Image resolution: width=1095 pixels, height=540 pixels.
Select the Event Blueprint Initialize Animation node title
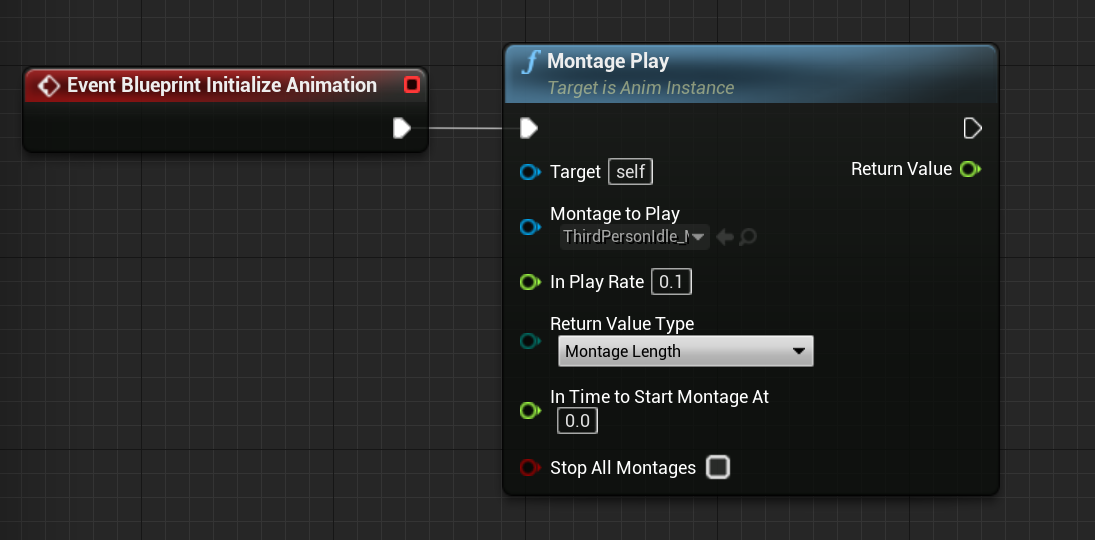[x=221, y=85]
